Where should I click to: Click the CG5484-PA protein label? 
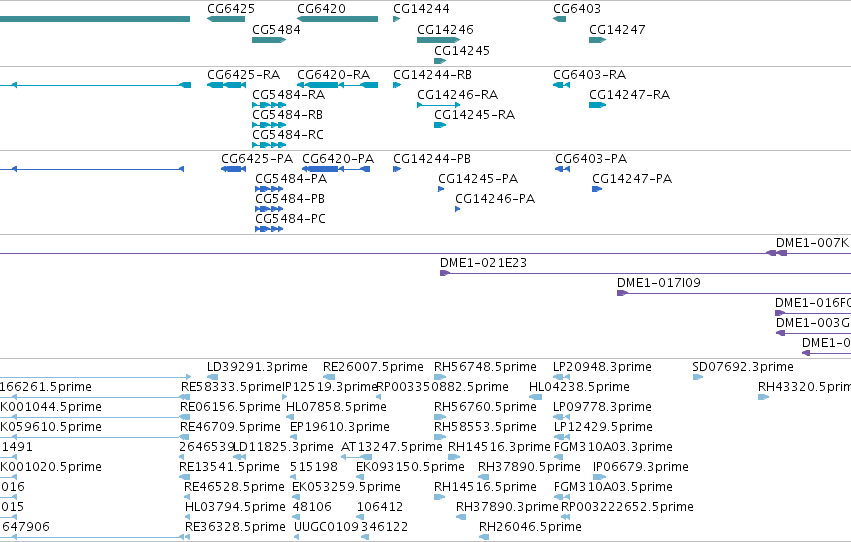291,179
